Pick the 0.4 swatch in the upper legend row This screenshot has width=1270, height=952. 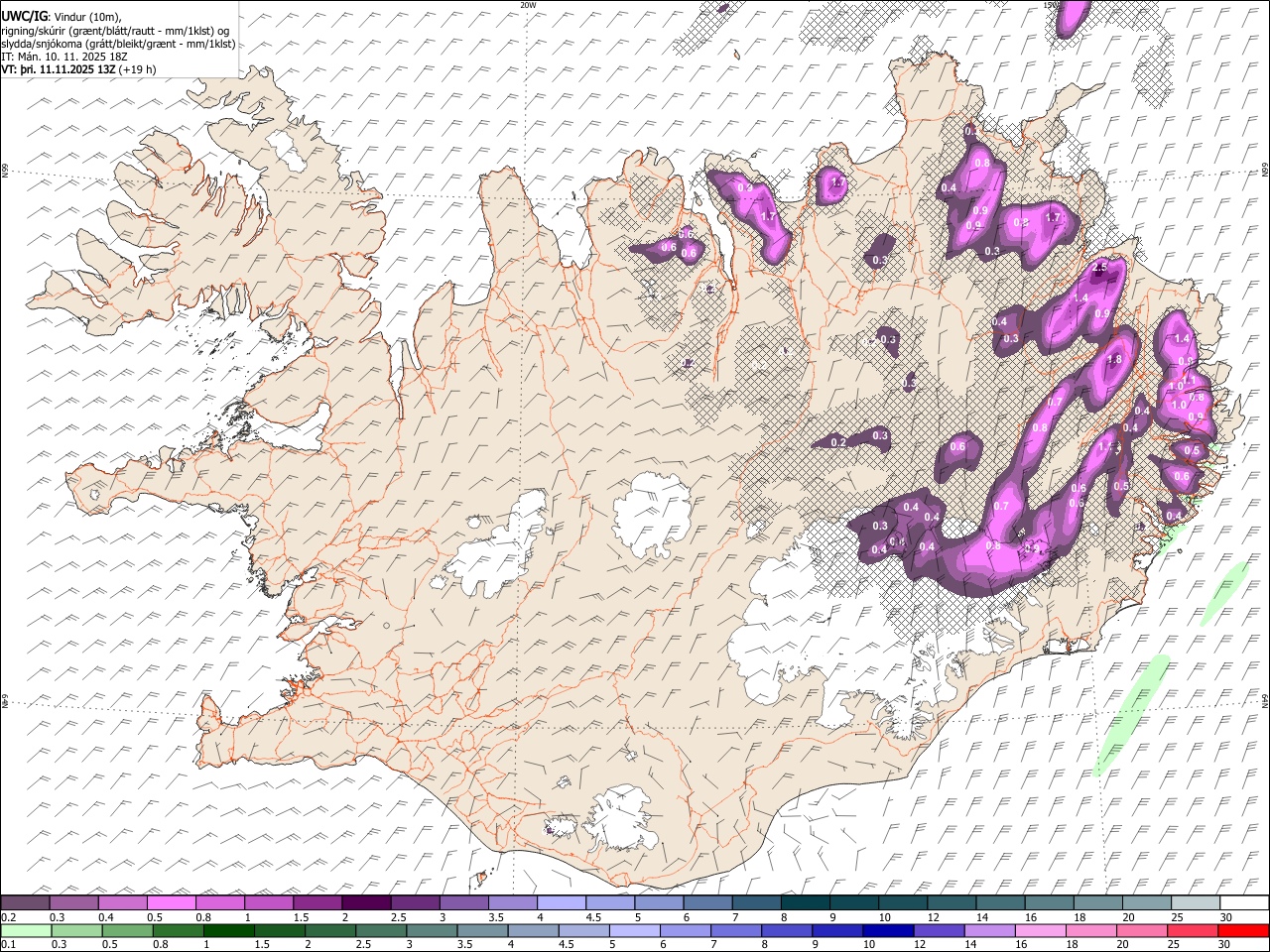(122, 902)
